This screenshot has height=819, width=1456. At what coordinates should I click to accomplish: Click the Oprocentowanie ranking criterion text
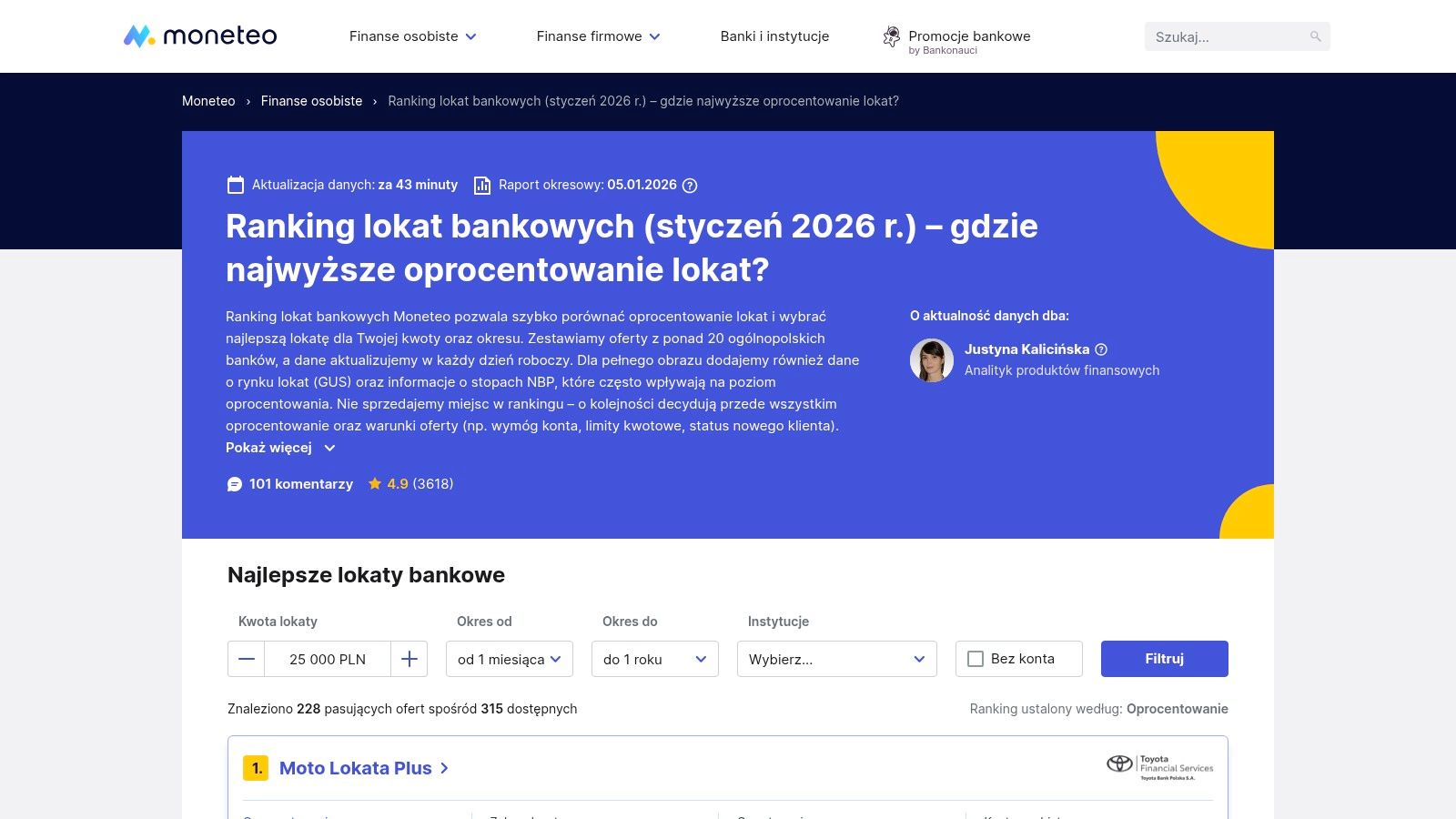(x=1178, y=709)
